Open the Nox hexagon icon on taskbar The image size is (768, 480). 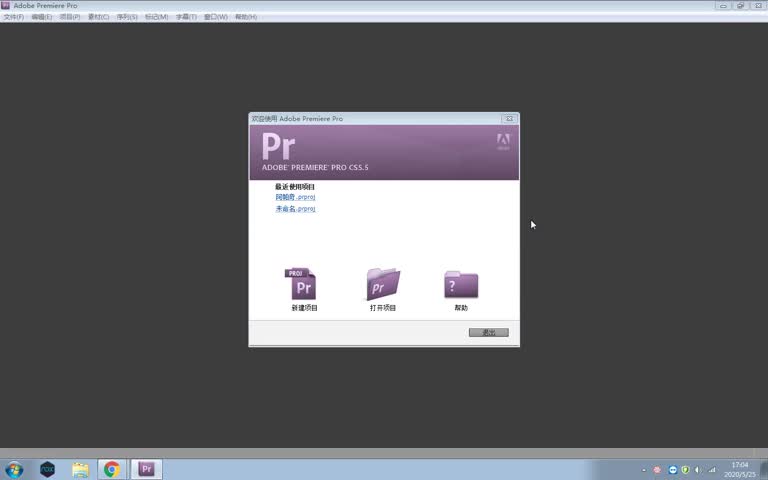pyautogui.click(x=48, y=469)
